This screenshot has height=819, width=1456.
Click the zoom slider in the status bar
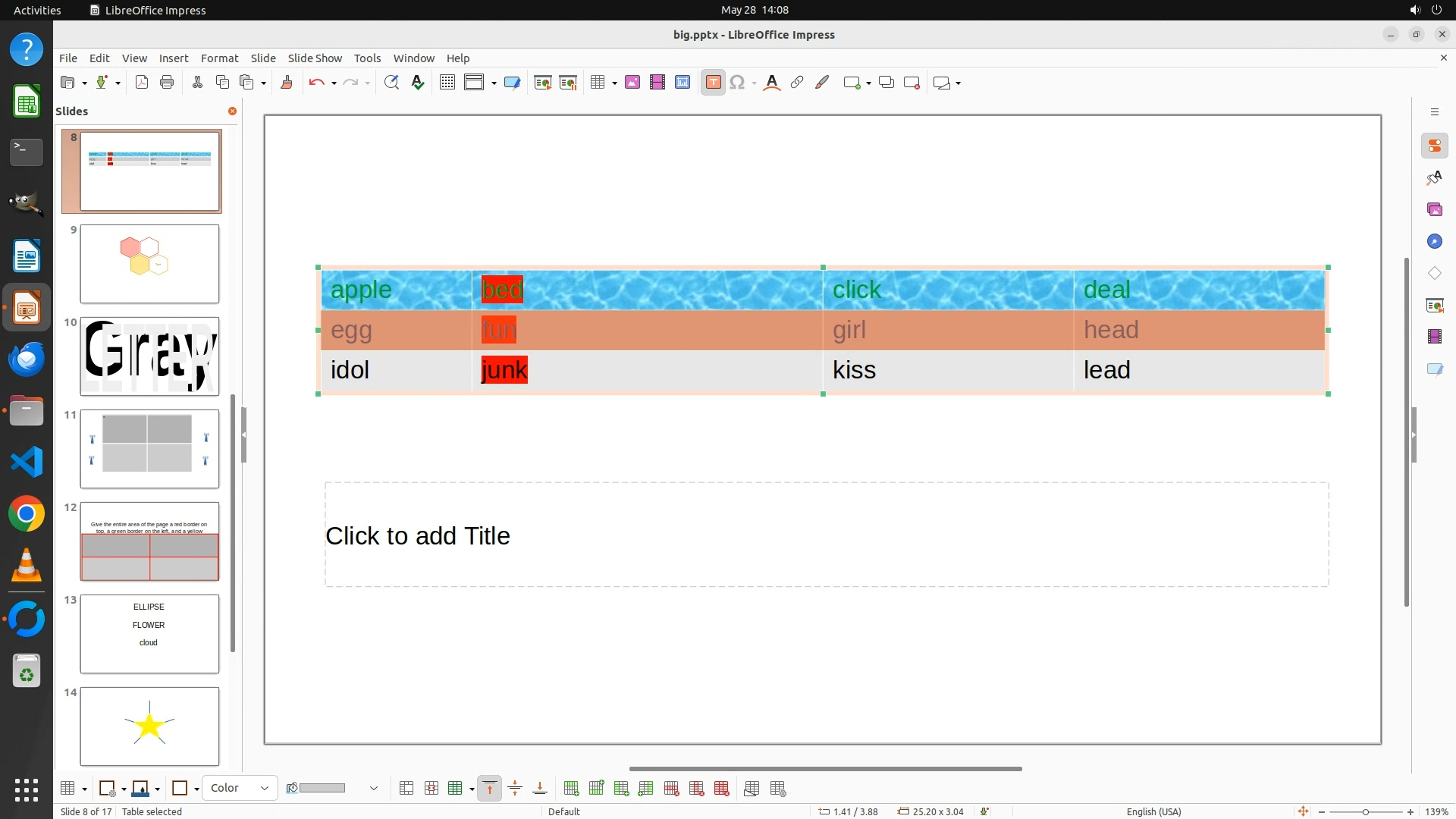point(1365,812)
